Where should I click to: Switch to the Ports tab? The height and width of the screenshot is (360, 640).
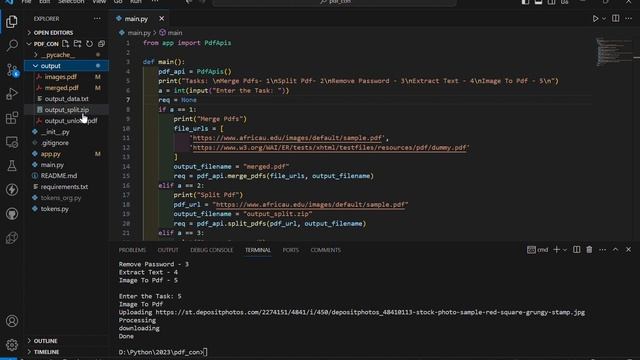(x=291, y=250)
